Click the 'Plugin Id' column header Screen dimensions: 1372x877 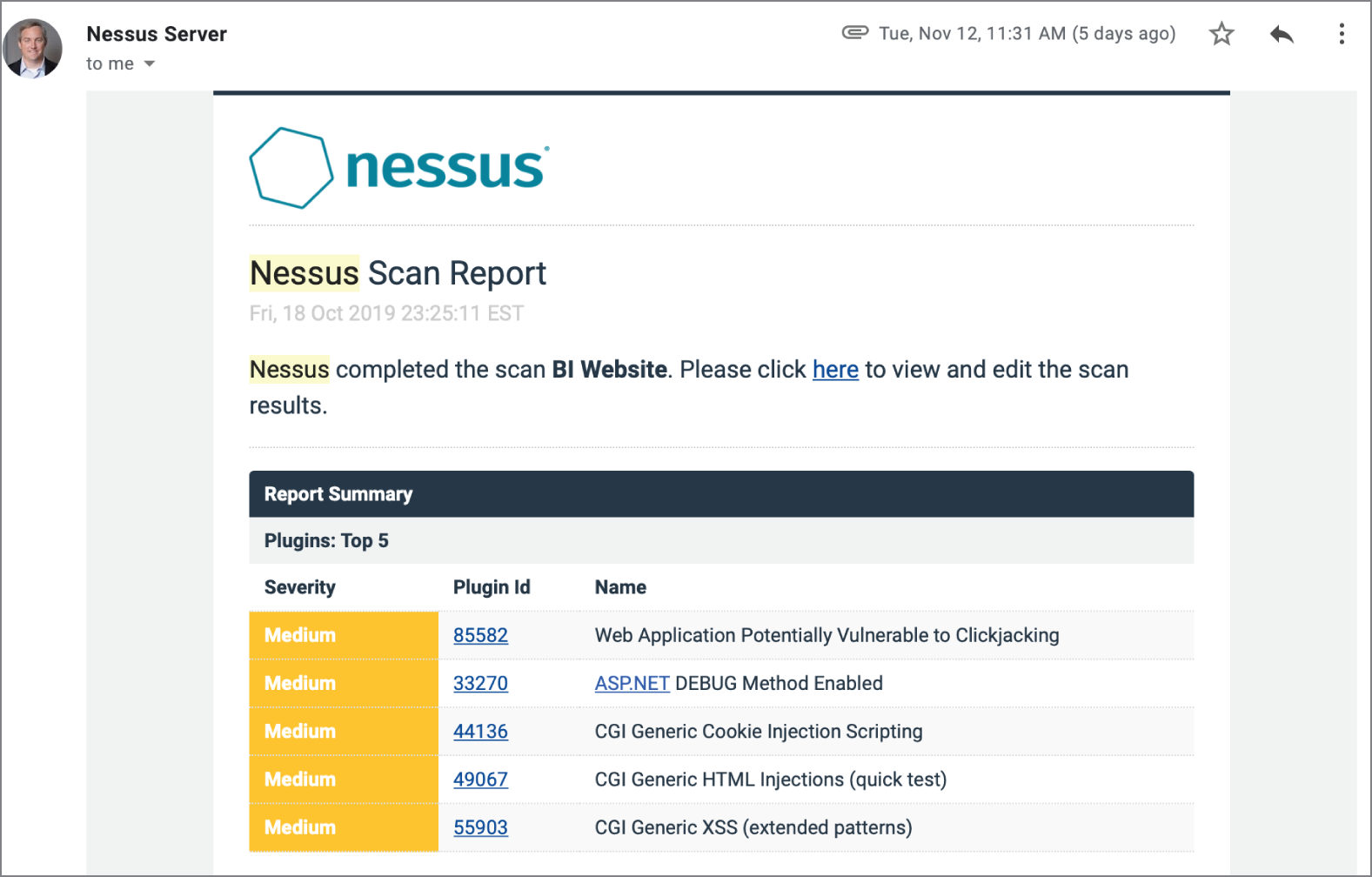[x=492, y=587]
